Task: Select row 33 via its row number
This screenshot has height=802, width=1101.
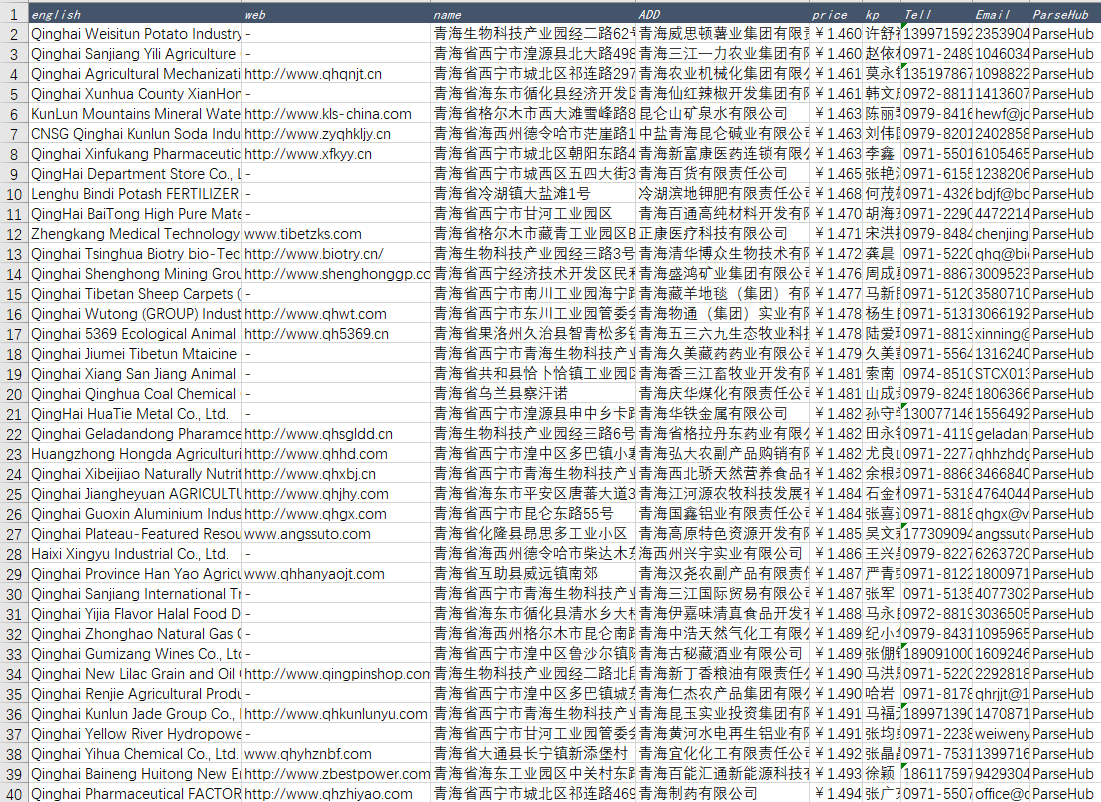Action: [x=14, y=654]
